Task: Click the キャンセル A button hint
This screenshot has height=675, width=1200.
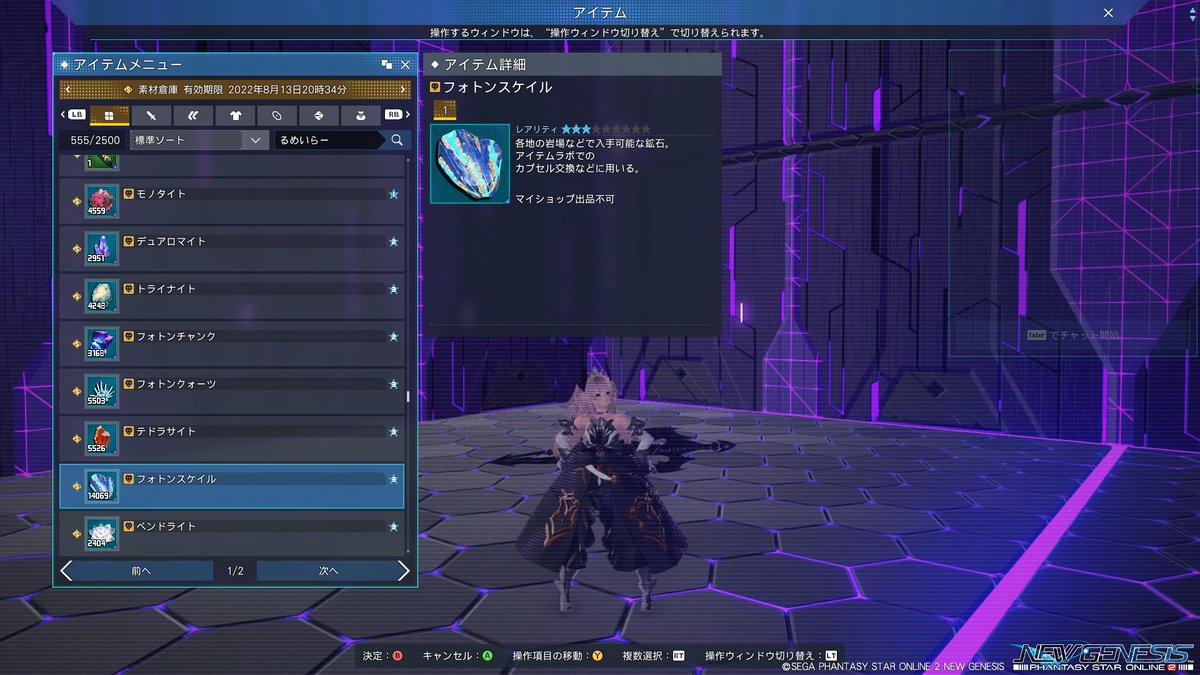Action: [x=458, y=656]
